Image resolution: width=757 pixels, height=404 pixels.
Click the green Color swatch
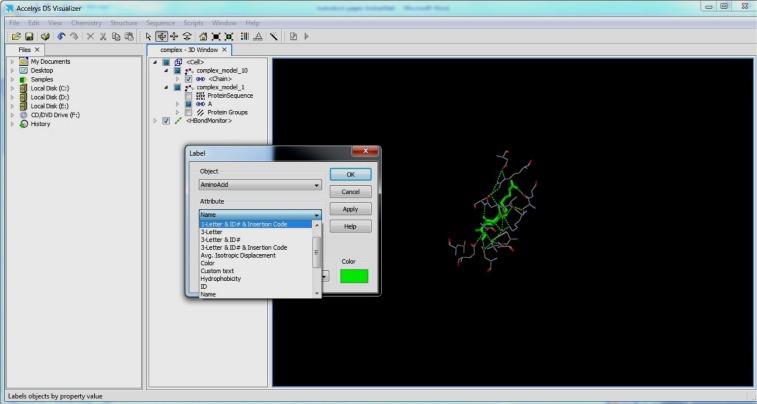(x=353, y=276)
